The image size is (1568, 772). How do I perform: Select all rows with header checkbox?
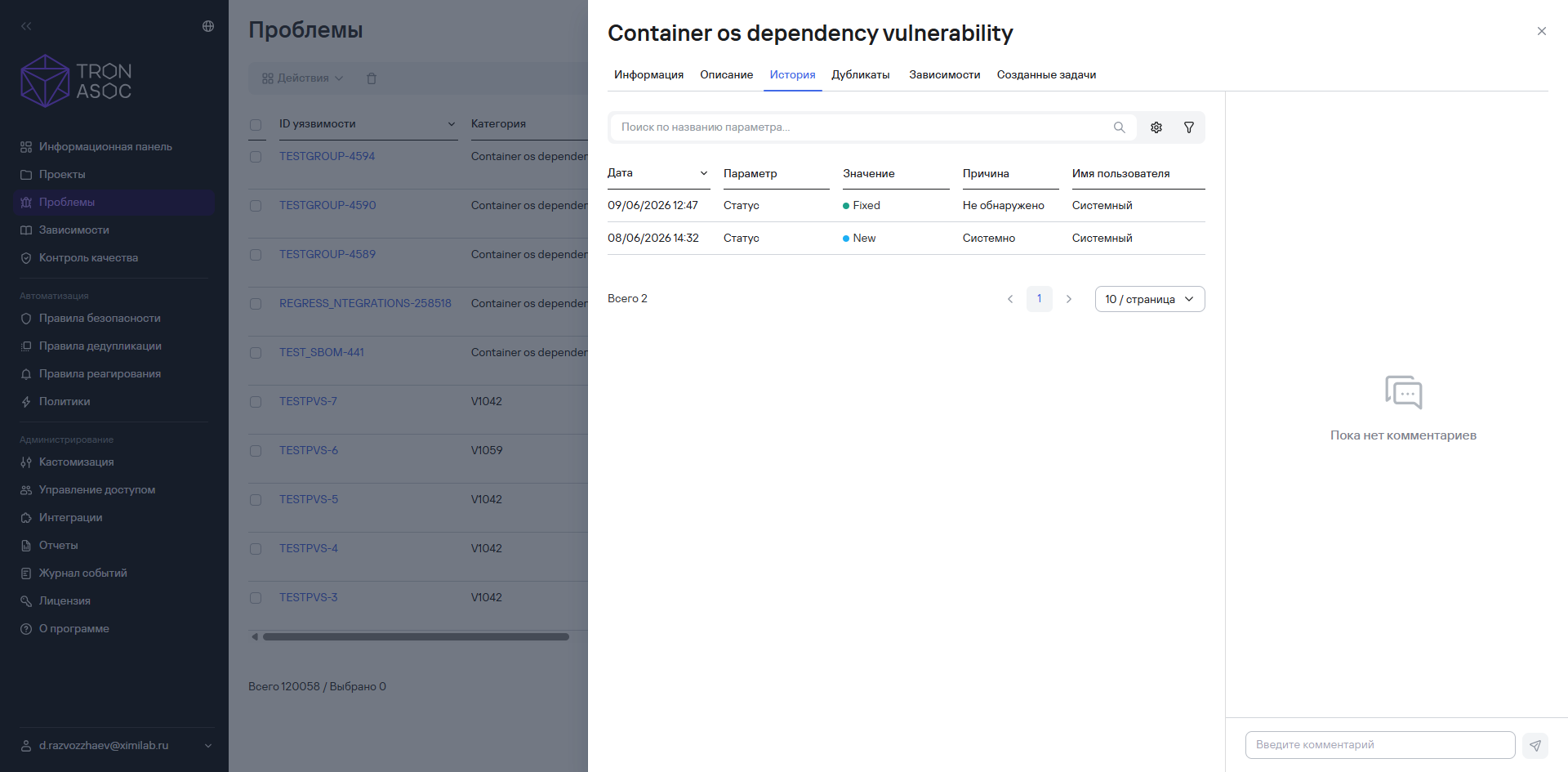click(x=256, y=125)
